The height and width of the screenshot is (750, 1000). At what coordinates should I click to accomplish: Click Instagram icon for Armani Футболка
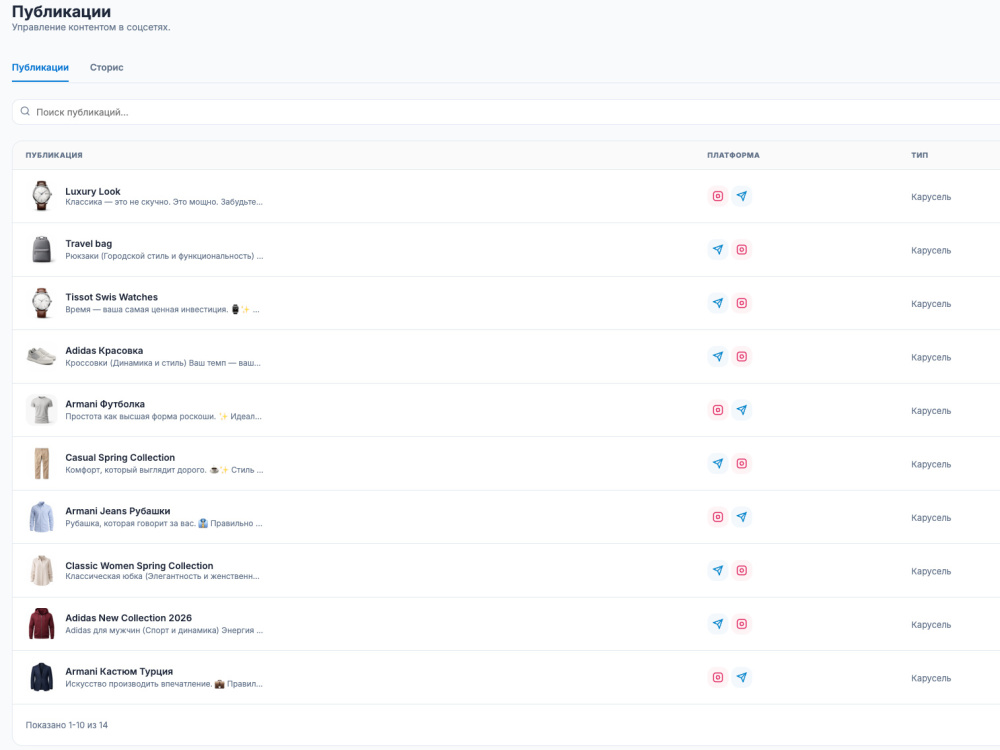(717, 410)
